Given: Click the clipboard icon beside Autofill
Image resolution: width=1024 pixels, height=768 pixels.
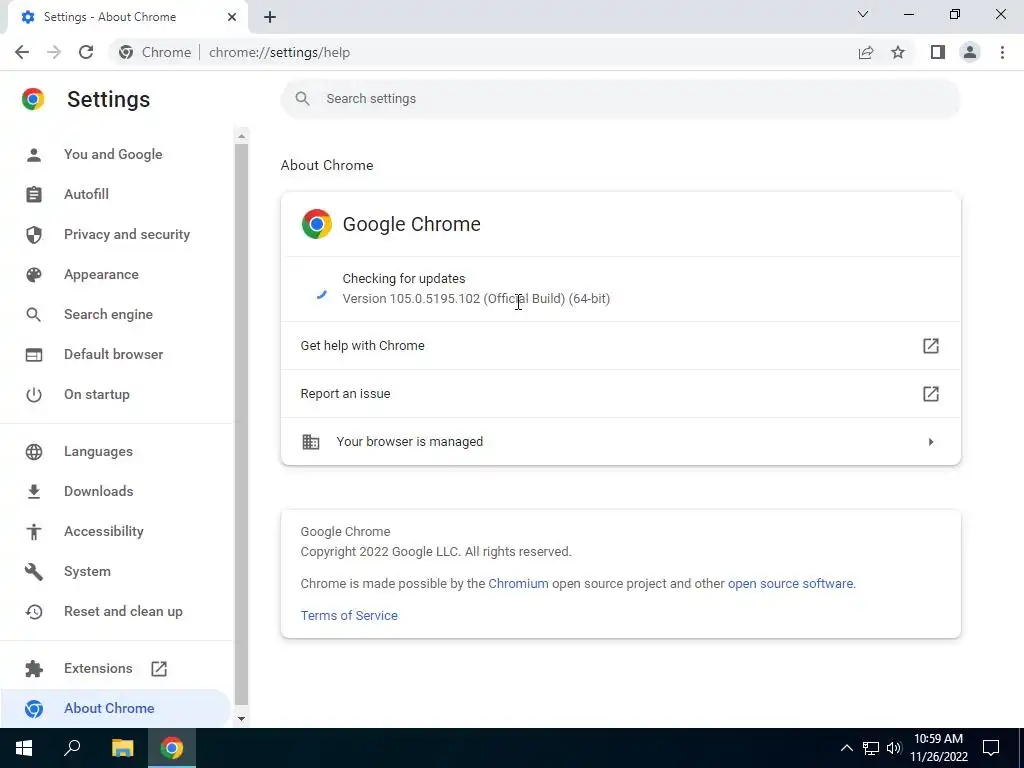Looking at the screenshot, I should pyautogui.click(x=34, y=195).
